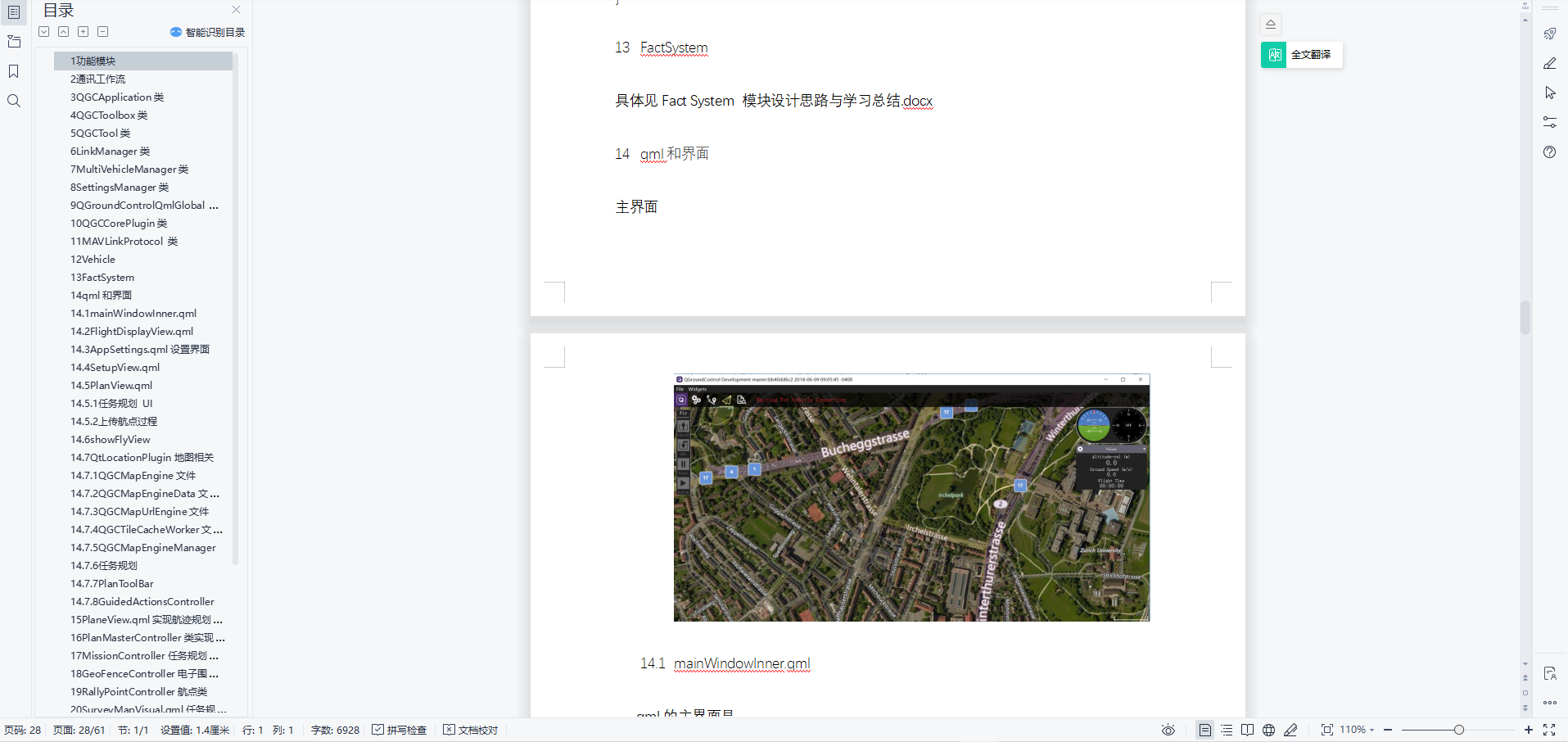Open the document search in the left sidebar
The width and height of the screenshot is (1568, 742).
pyautogui.click(x=14, y=101)
